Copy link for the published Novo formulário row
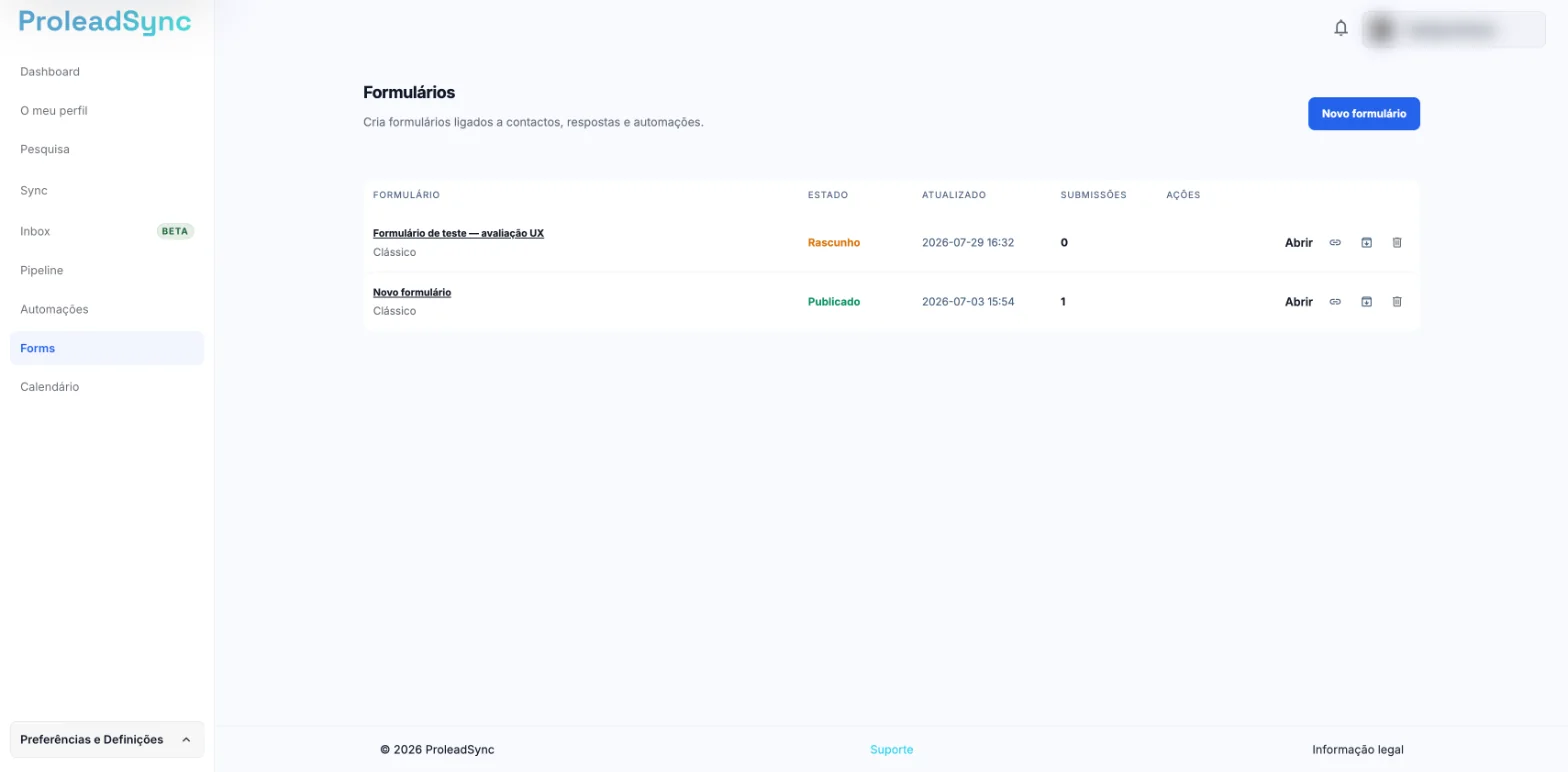The width and height of the screenshot is (1568, 772). (x=1335, y=301)
